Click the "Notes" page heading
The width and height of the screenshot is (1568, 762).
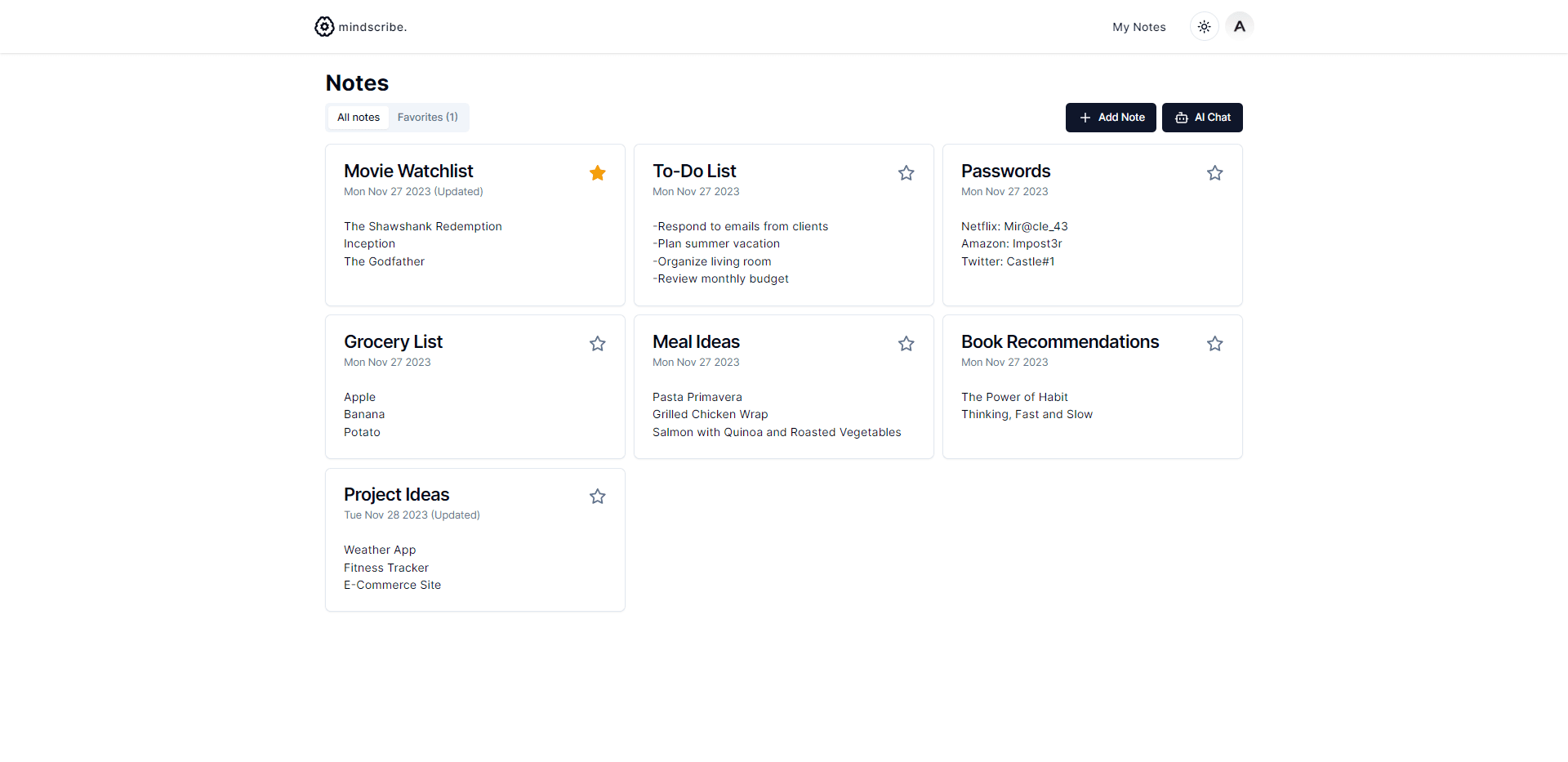pyautogui.click(x=357, y=83)
